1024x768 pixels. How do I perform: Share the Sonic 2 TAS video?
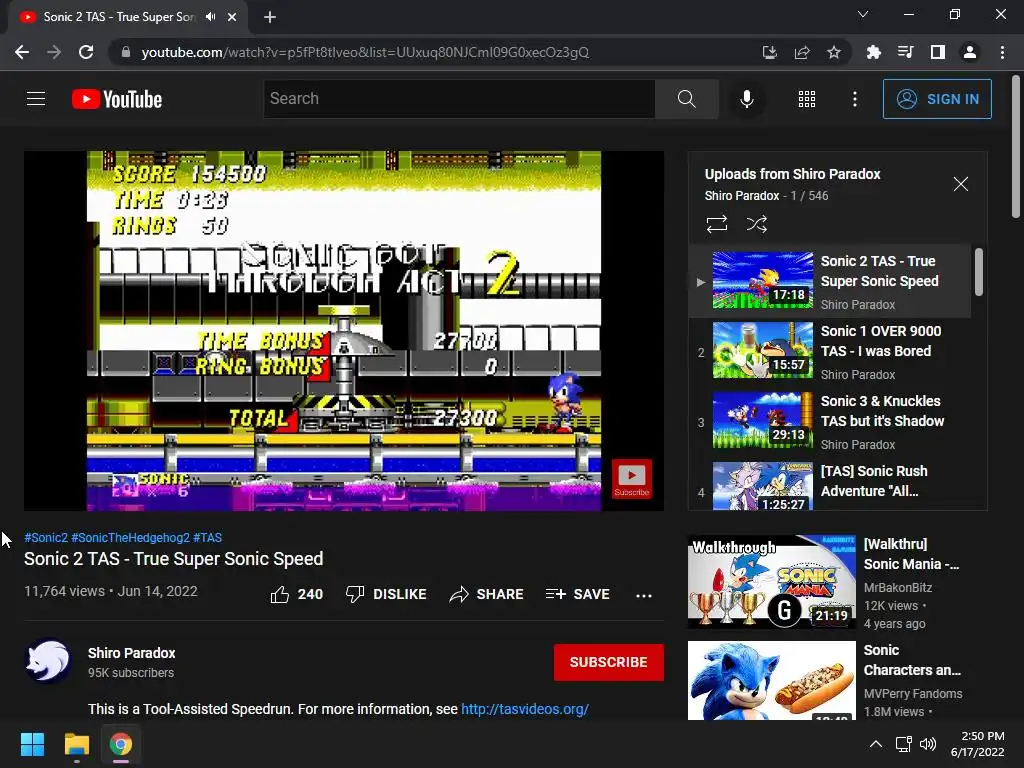pos(487,594)
